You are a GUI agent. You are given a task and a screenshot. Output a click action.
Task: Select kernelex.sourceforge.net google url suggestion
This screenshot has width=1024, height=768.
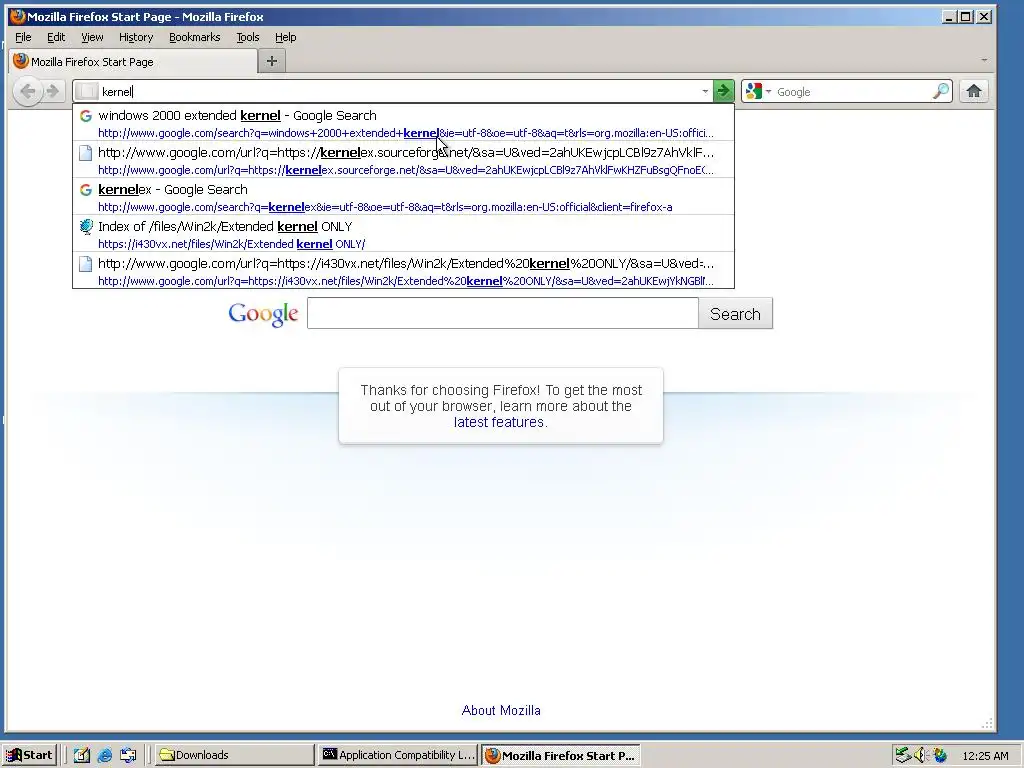[x=404, y=159]
